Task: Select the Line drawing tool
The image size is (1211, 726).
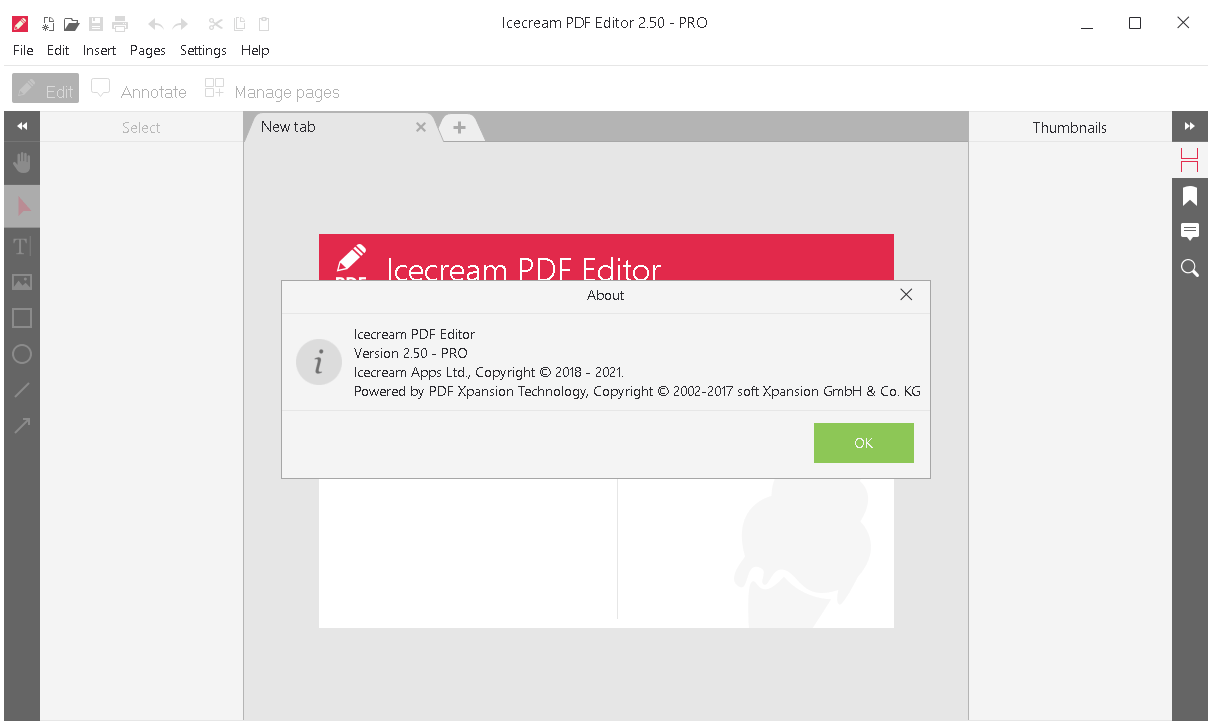Action: [x=22, y=390]
